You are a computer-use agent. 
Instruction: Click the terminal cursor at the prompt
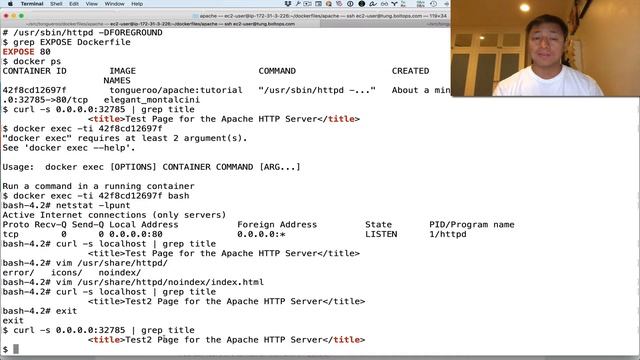(16, 349)
